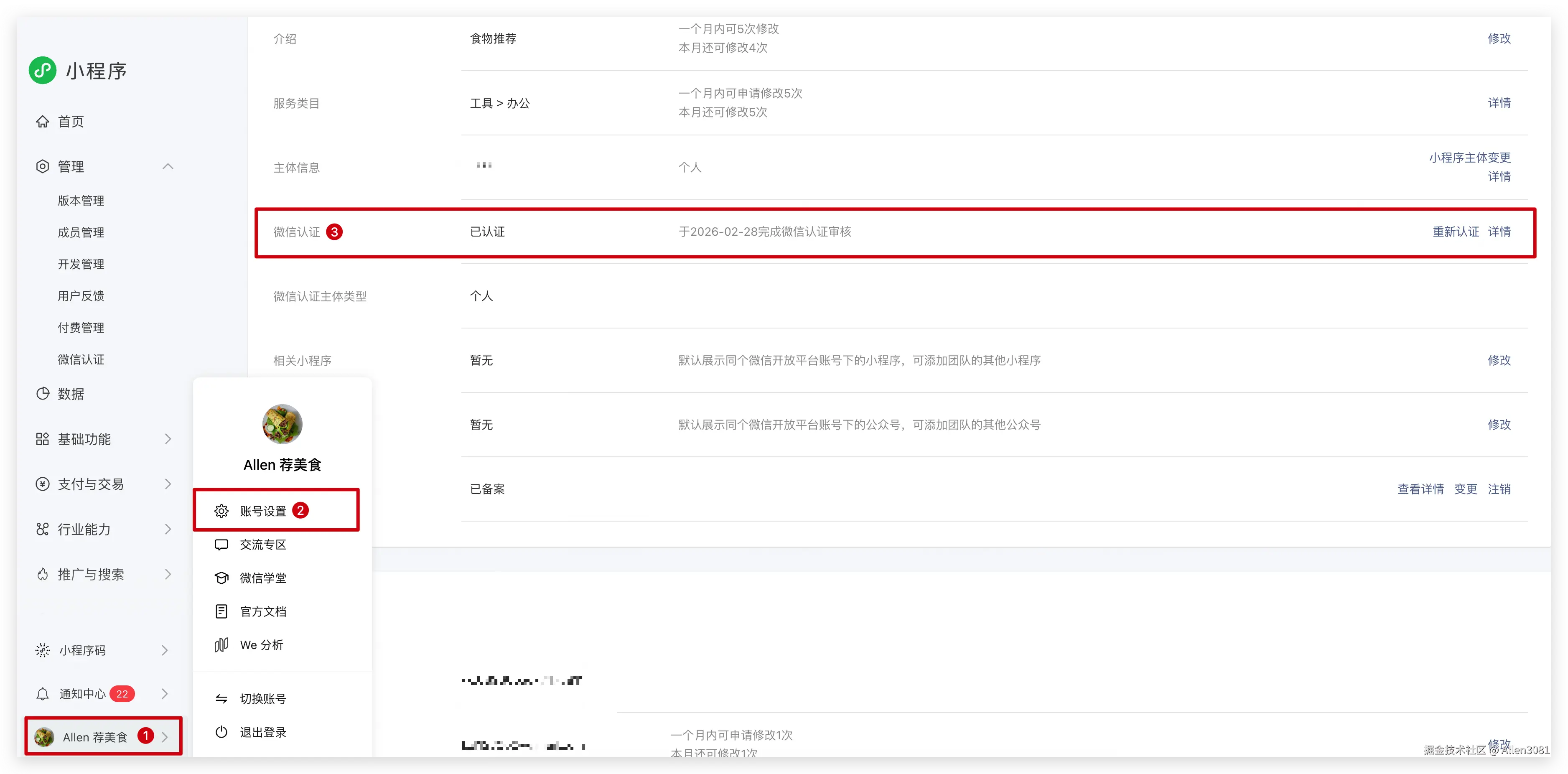Viewport: 1568px width, 774px height.
Task: Select 成员管理 menu item
Action: tap(81, 232)
